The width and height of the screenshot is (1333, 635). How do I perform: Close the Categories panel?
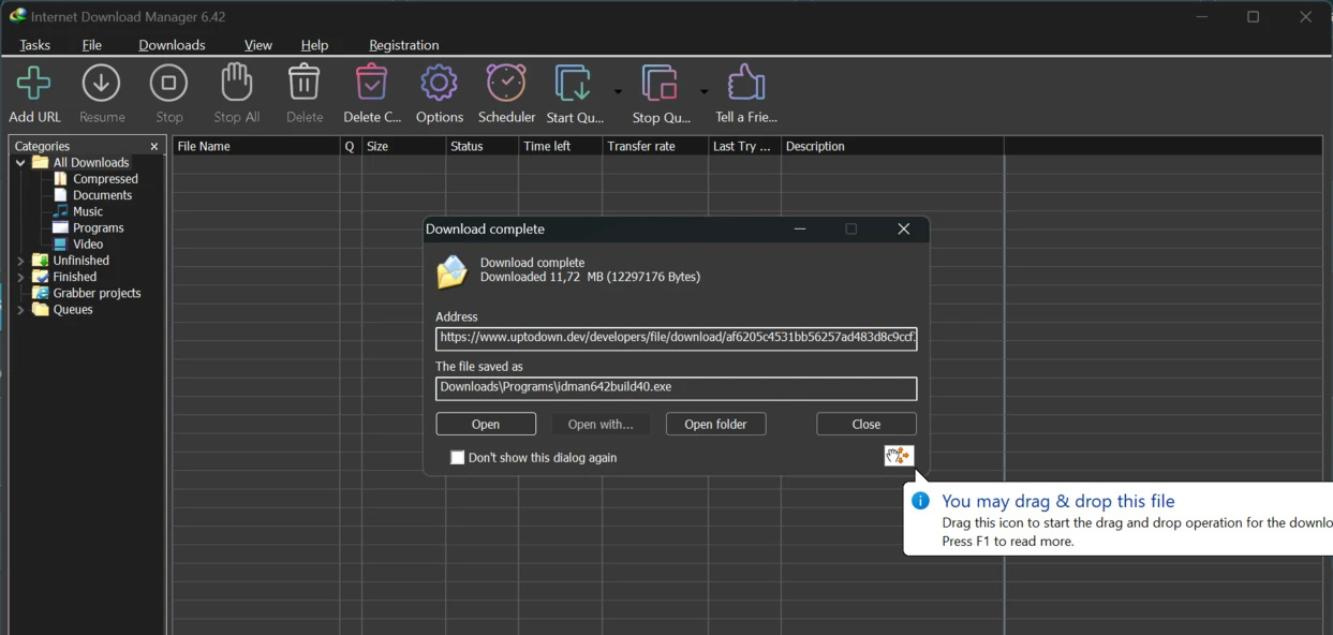pos(154,147)
